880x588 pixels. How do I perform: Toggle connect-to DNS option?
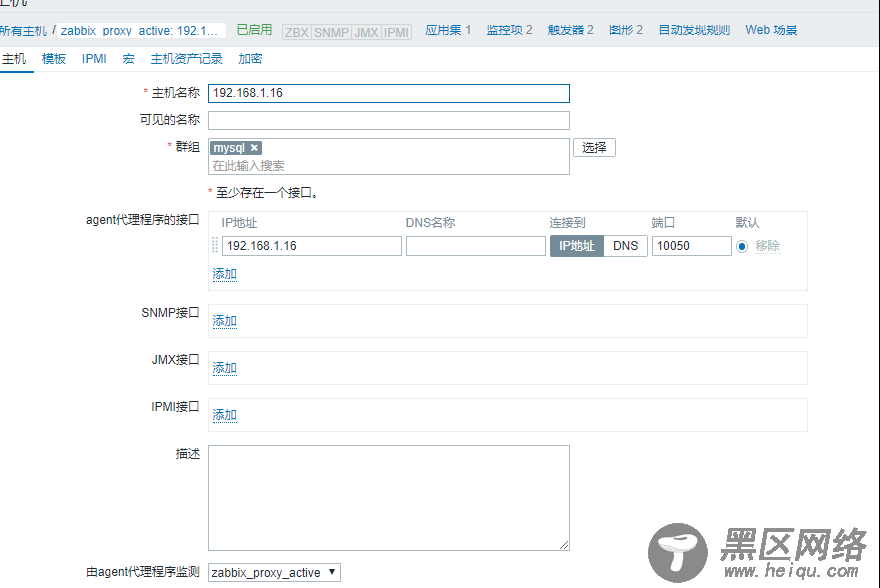[x=625, y=246]
